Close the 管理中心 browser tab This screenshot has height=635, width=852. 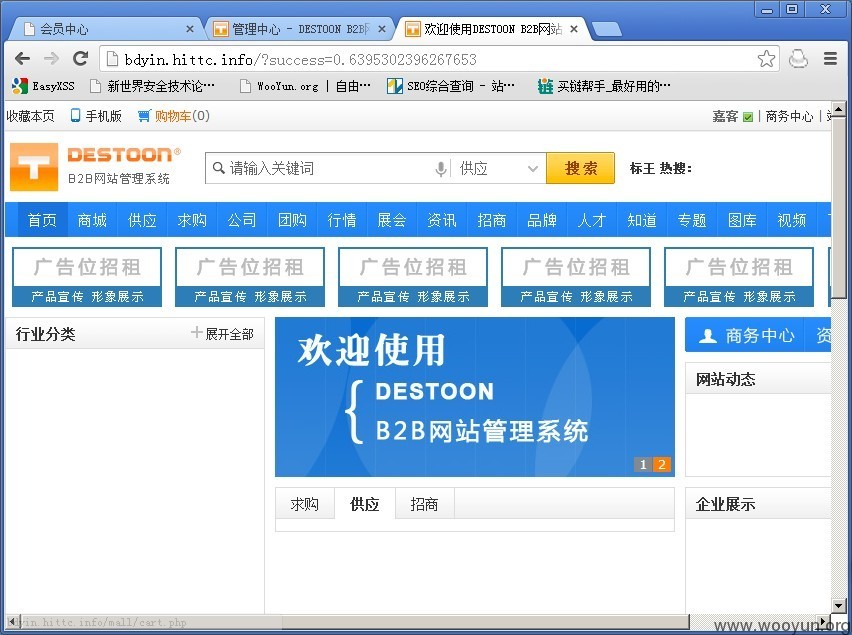382,29
